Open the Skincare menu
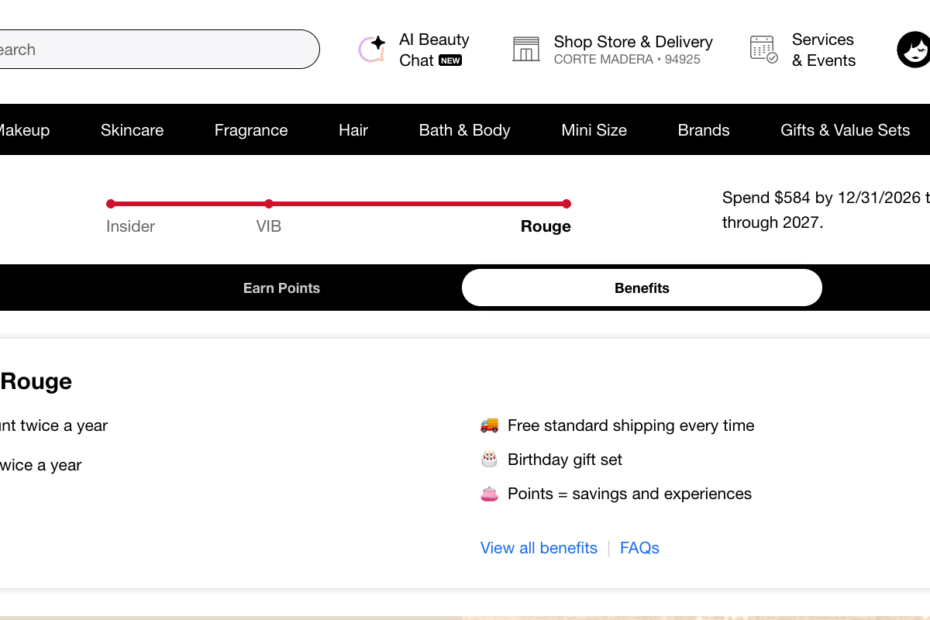 132,130
